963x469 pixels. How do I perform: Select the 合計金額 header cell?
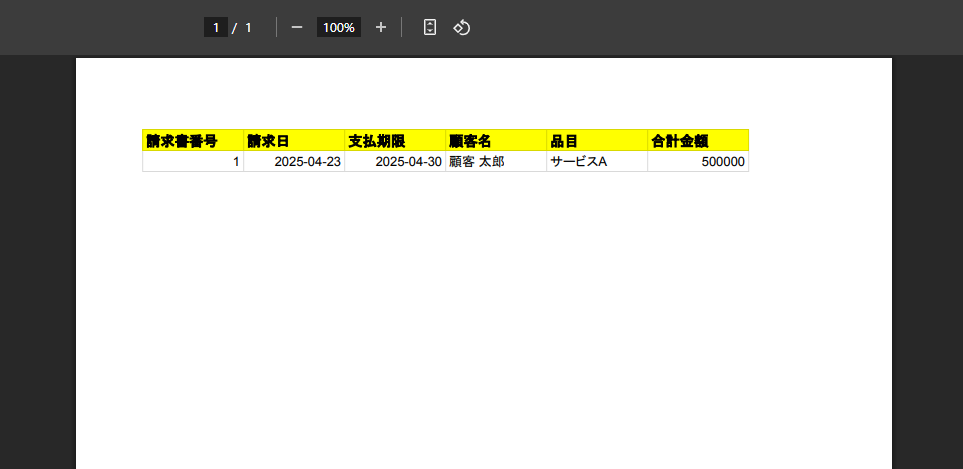pyautogui.click(x=698, y=141)
